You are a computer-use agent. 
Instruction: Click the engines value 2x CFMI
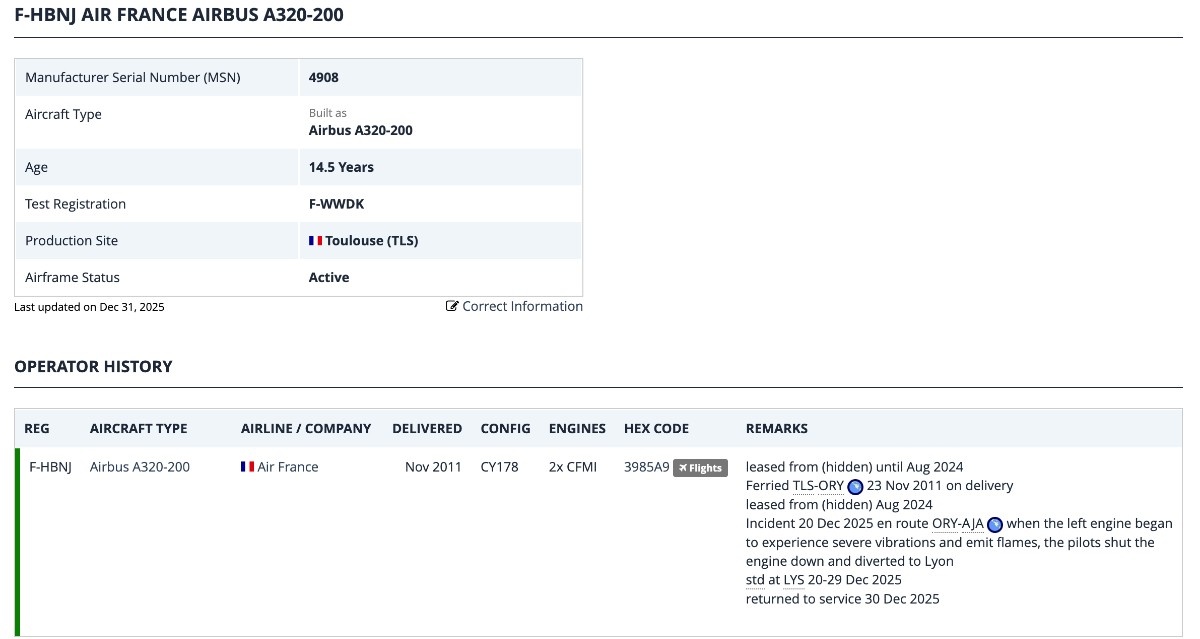tap(573, 467)
